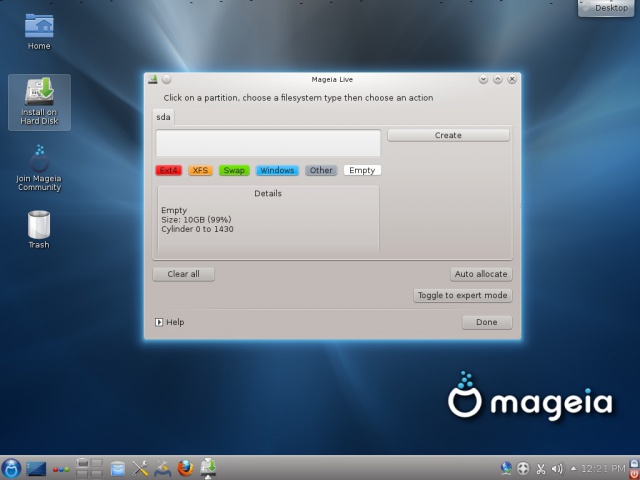This screenshot has width=640, height=480.
Task: Click Toggle to expert mode
Action: pyautogui.click(x=462, y=295)
